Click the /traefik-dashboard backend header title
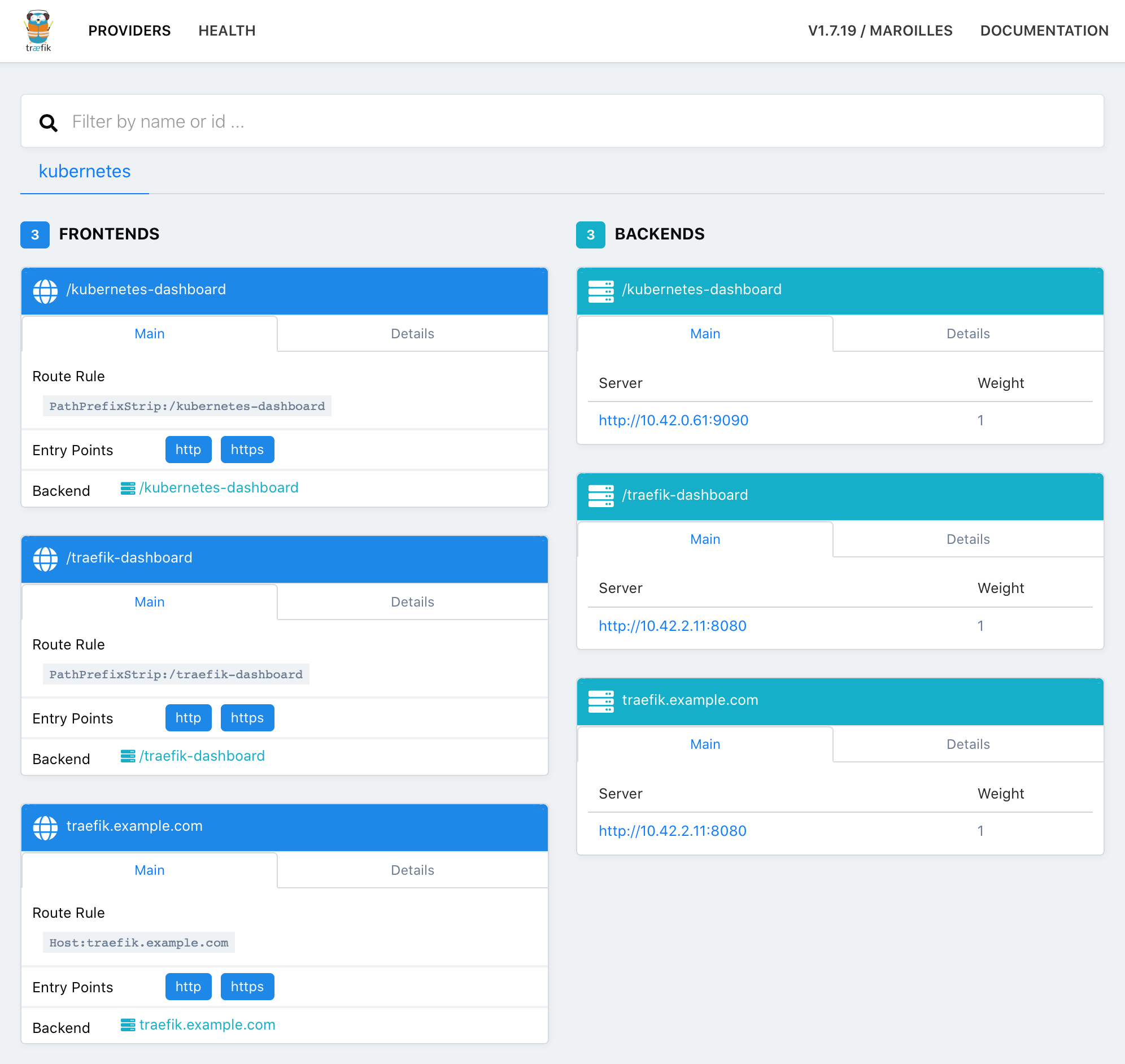 pos(685,495)
